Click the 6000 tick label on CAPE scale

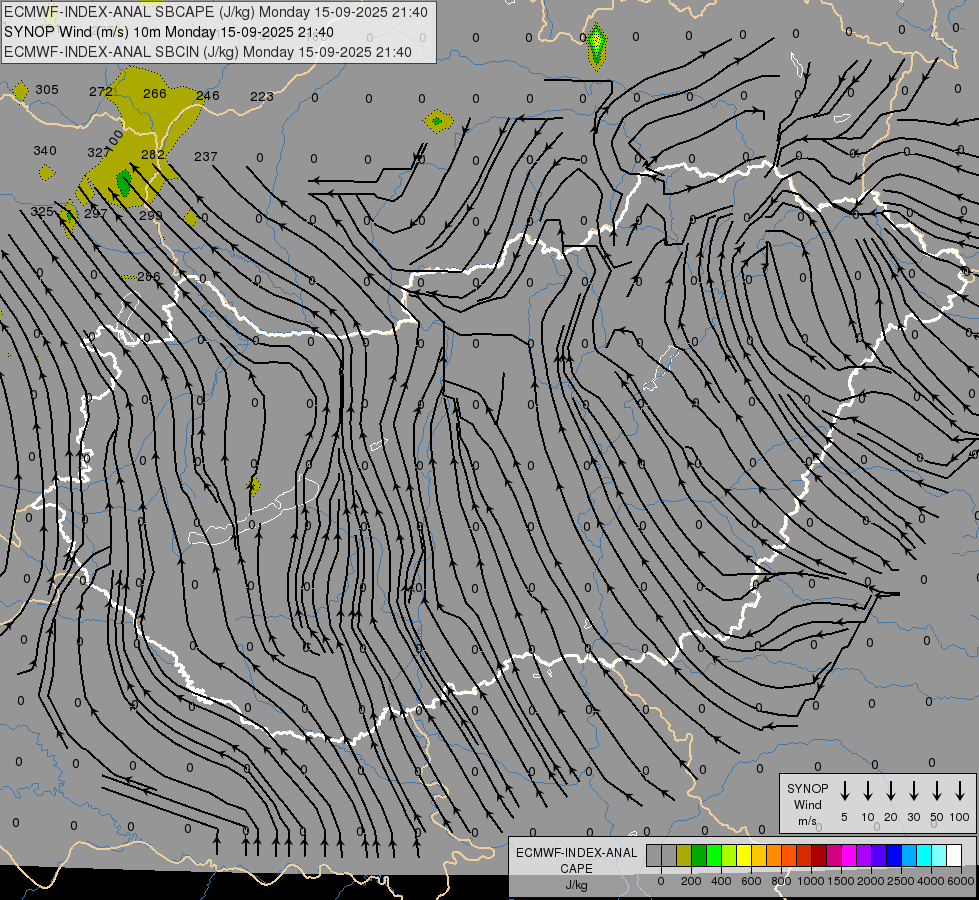960,881
